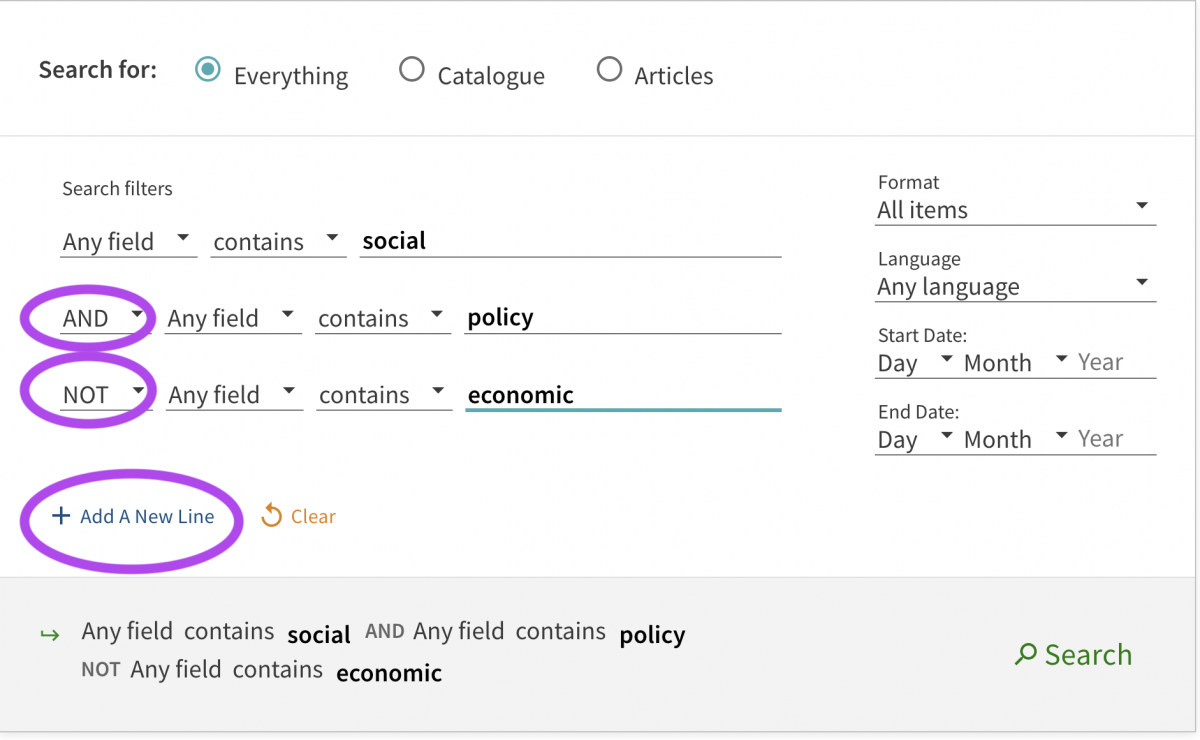This screenshot has width=1200, height=740.
Task: Edit the search term social
Action: click(570, 241)
